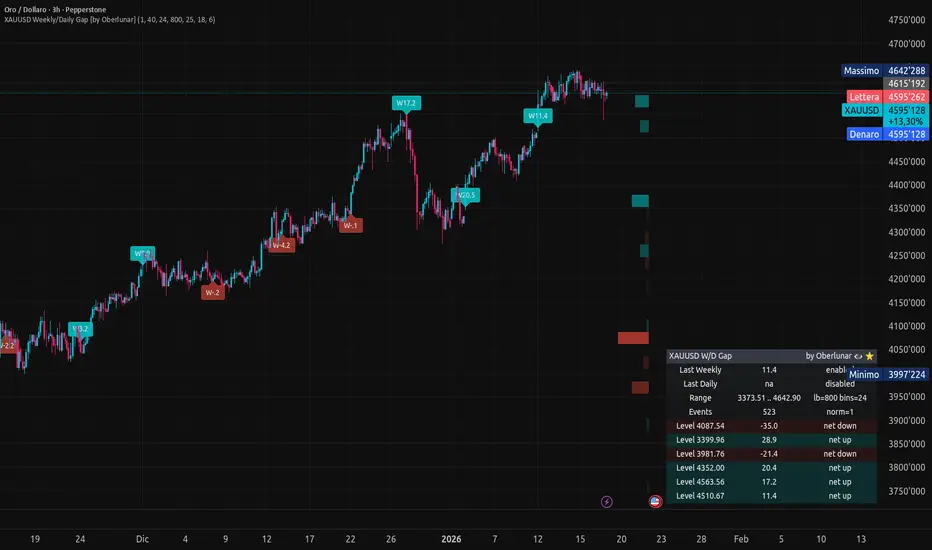Click the red W-.2 gap label

(x=213, y=293)
